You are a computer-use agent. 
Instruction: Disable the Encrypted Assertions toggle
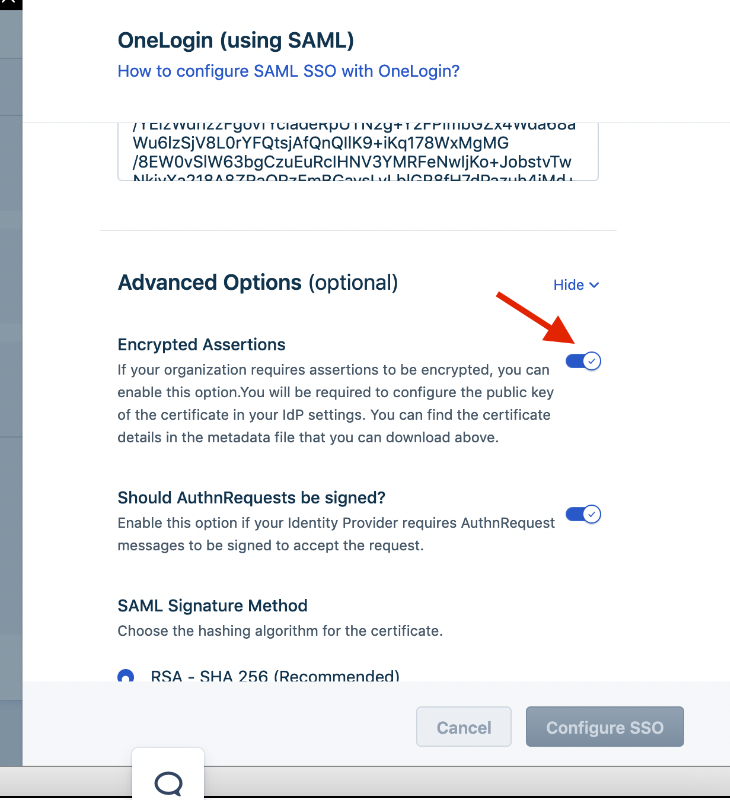(x=583, y=361)
